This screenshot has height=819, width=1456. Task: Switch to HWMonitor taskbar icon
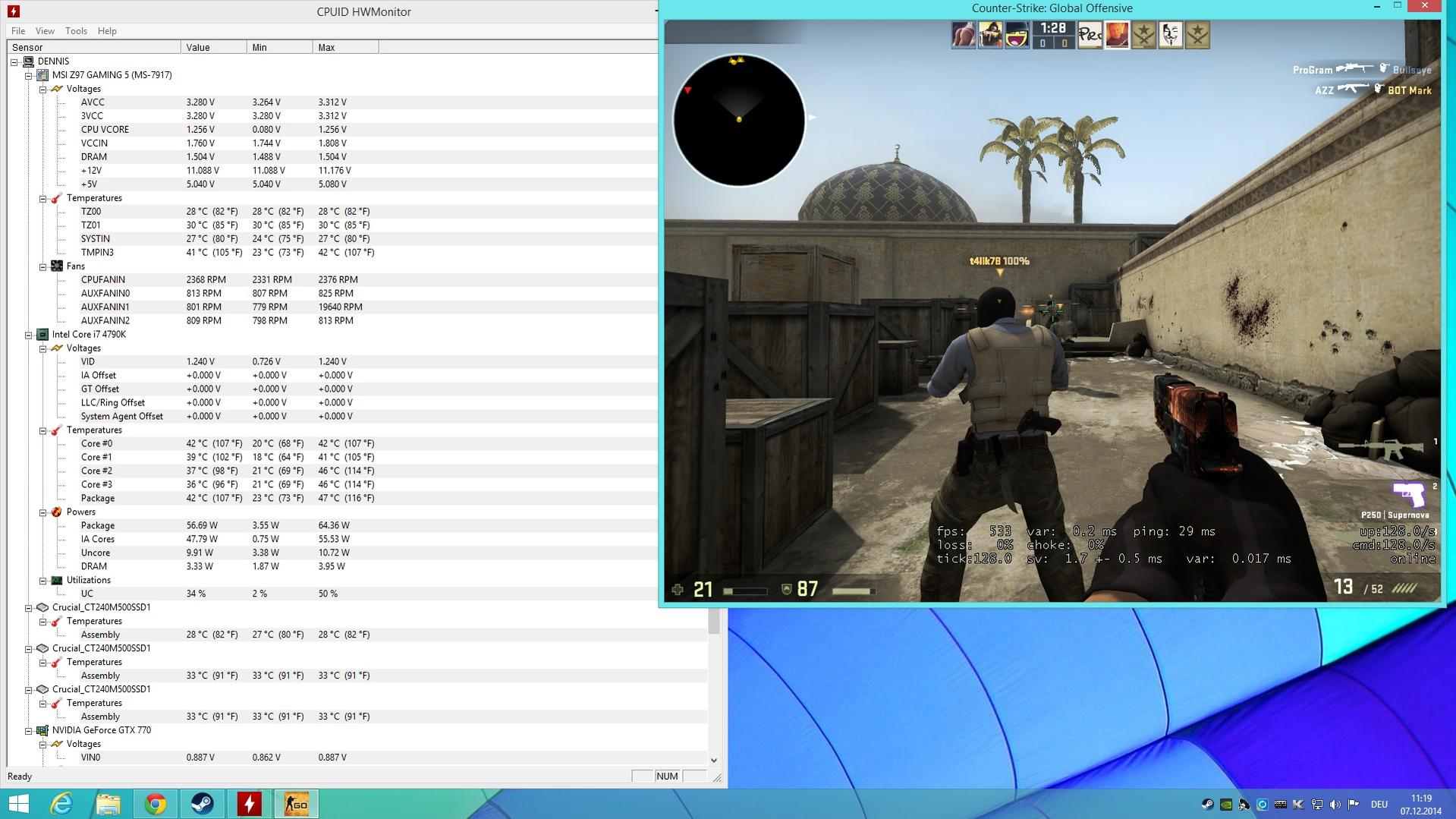(250, 803)
